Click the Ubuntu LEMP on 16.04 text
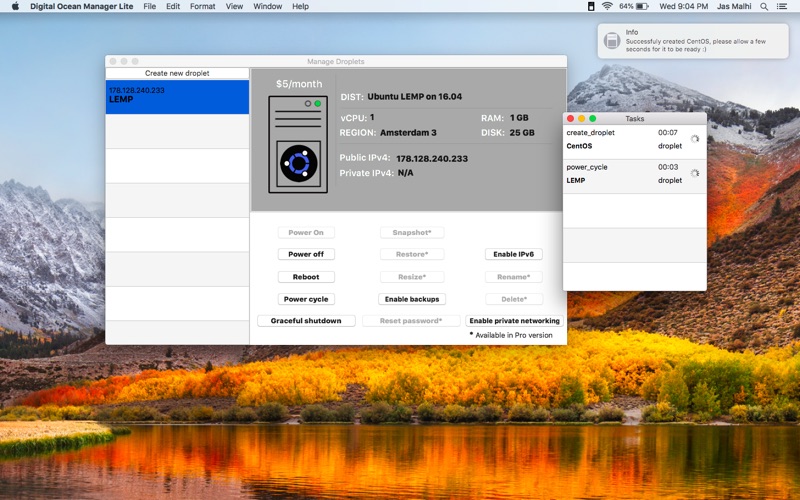 (414, 96)
